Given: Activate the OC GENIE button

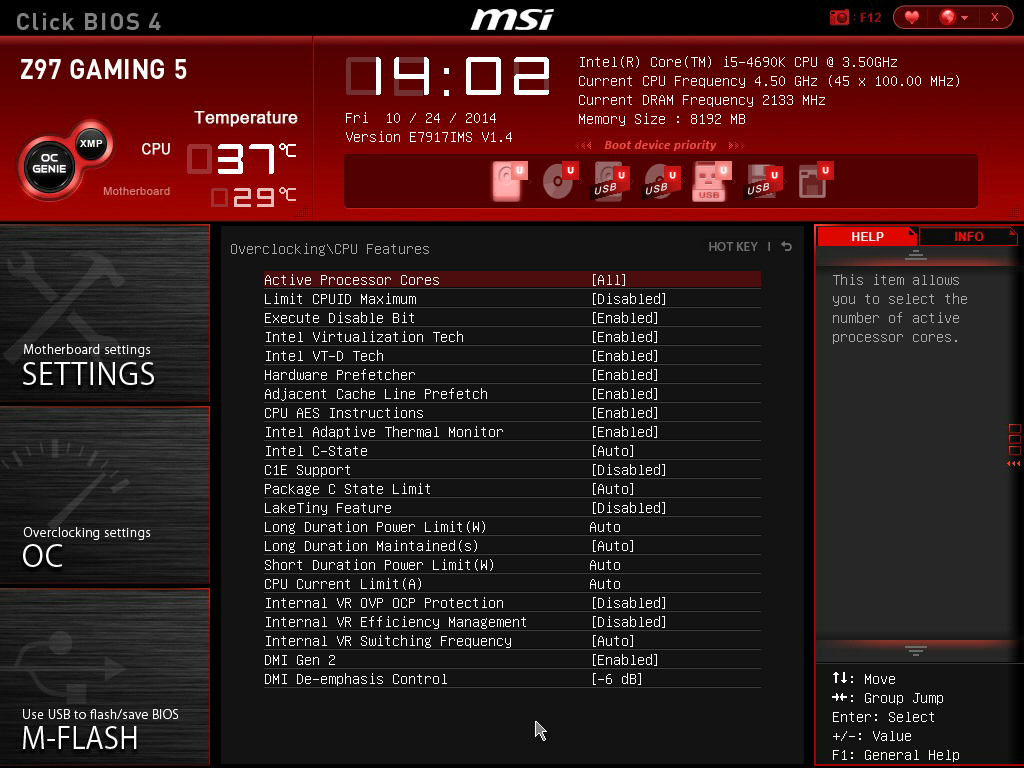Looking at the screenshot, I should pyautogui.click(x=49, y=163).
